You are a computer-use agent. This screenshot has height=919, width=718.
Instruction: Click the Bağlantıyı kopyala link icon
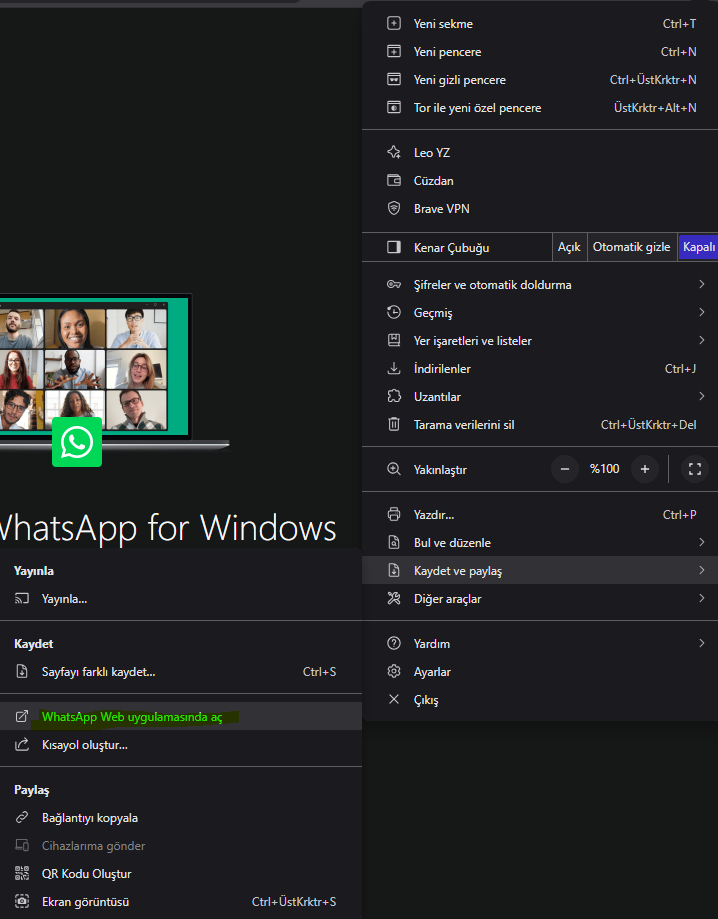point(22,818)
